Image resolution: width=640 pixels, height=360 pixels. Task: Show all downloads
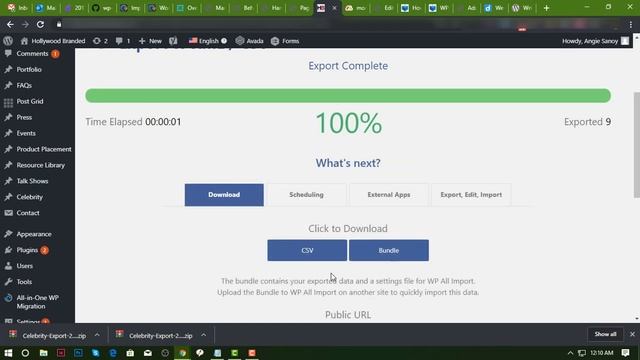605,334
